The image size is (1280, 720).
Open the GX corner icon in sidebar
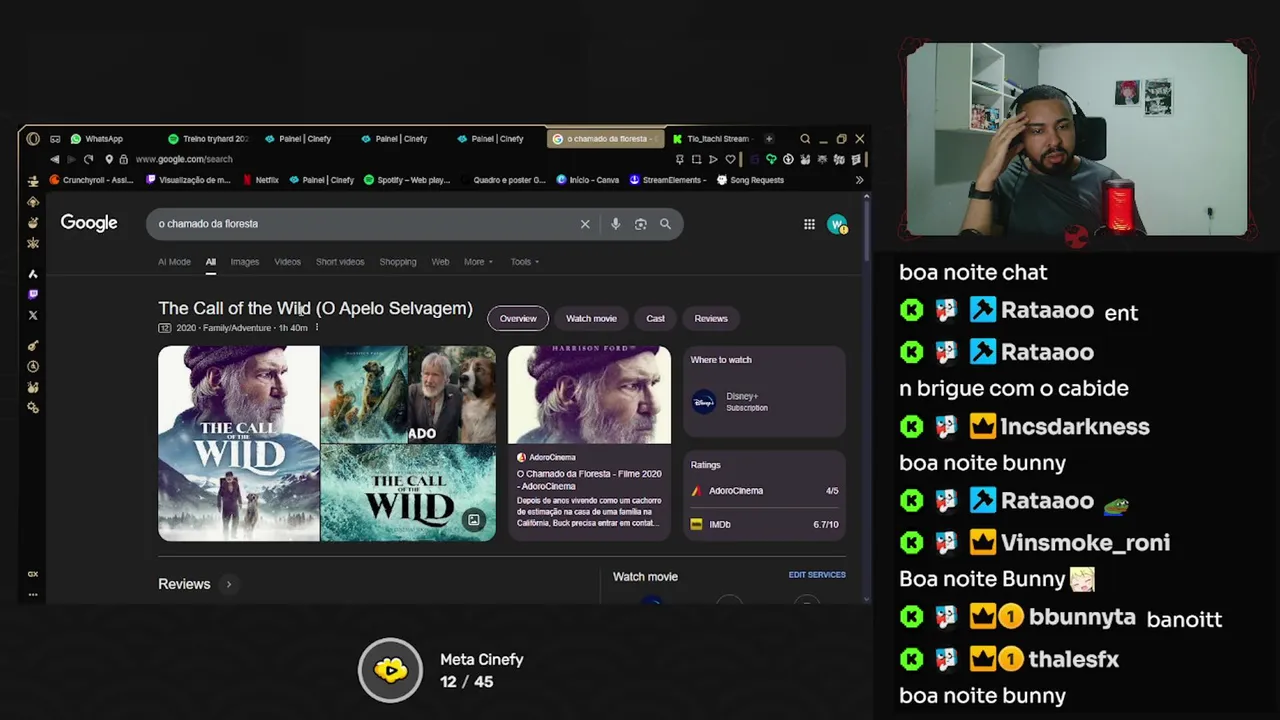coord(33,574)
